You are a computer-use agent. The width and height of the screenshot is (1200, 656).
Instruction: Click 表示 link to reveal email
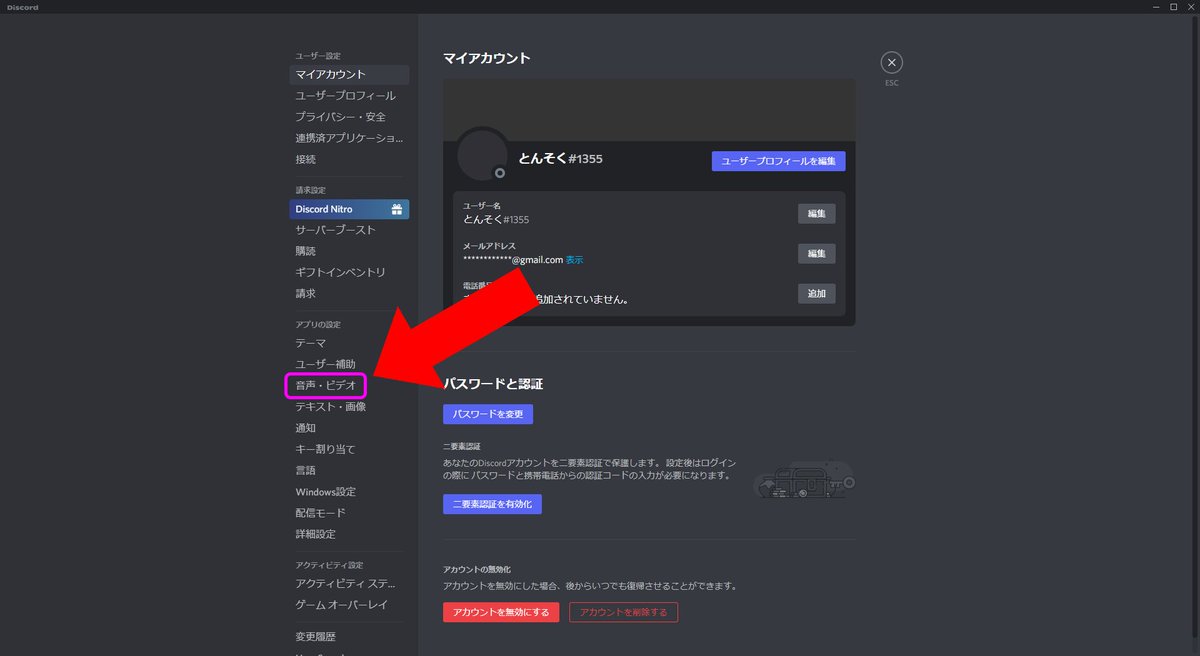[574, 260]
